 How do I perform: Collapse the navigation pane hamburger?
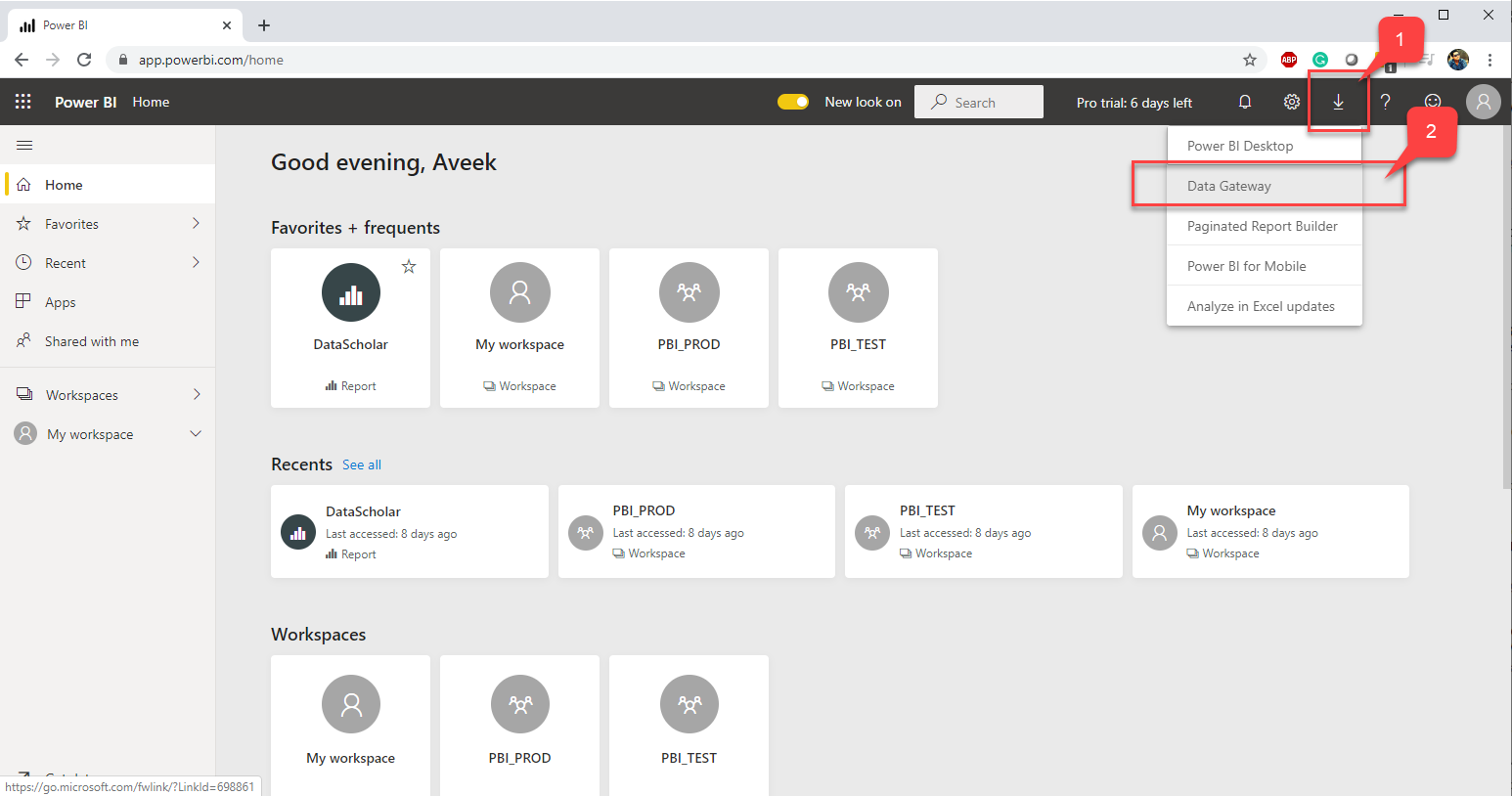(26, 144)
